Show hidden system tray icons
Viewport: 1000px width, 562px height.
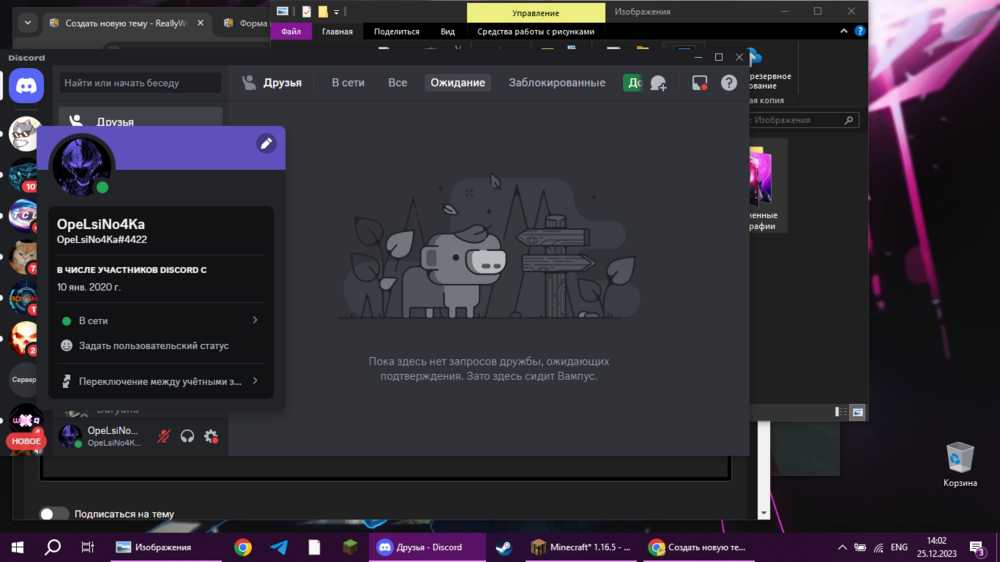click(x=842, y=547)
